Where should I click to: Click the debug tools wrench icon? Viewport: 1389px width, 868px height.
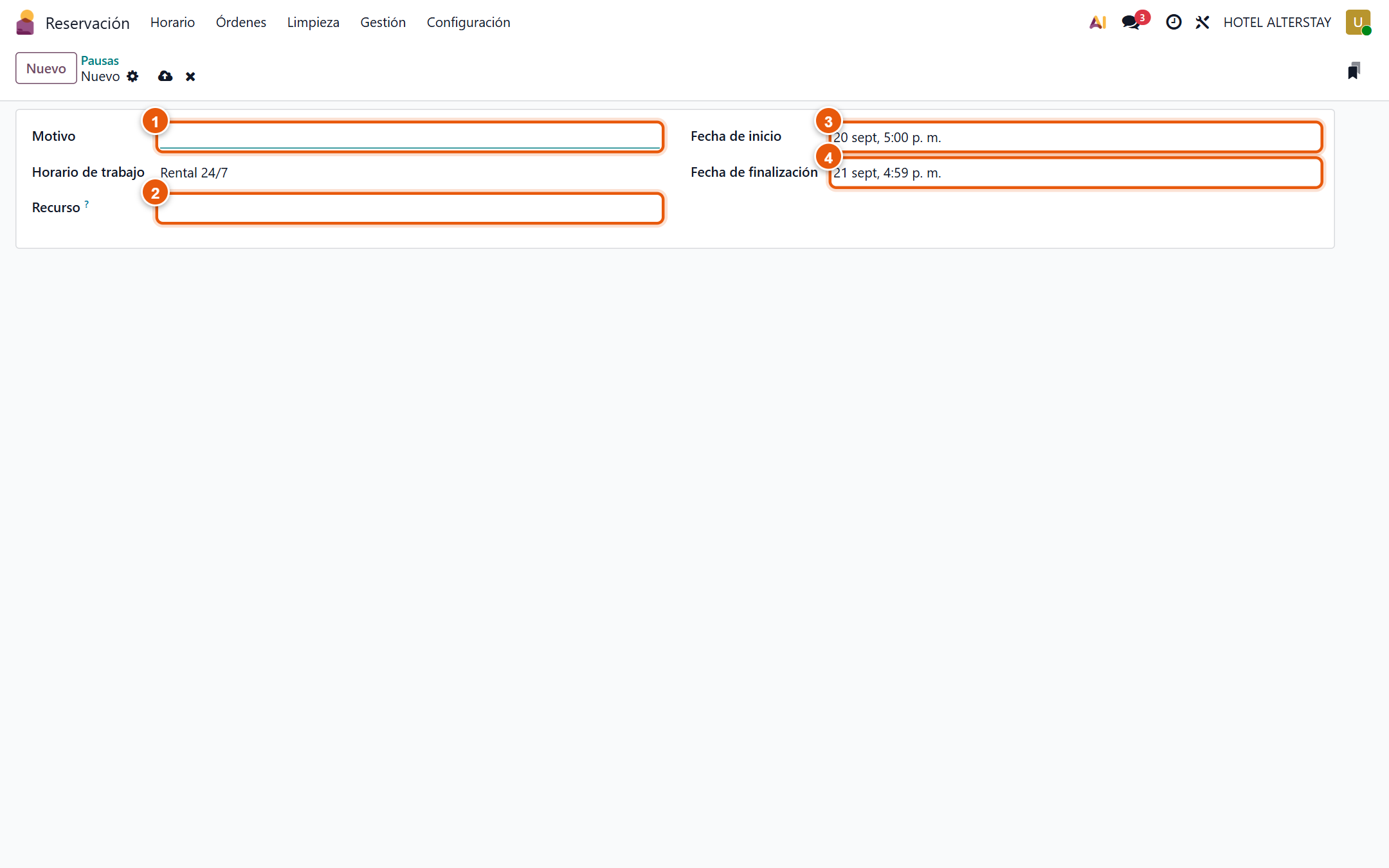(1203, 23)
